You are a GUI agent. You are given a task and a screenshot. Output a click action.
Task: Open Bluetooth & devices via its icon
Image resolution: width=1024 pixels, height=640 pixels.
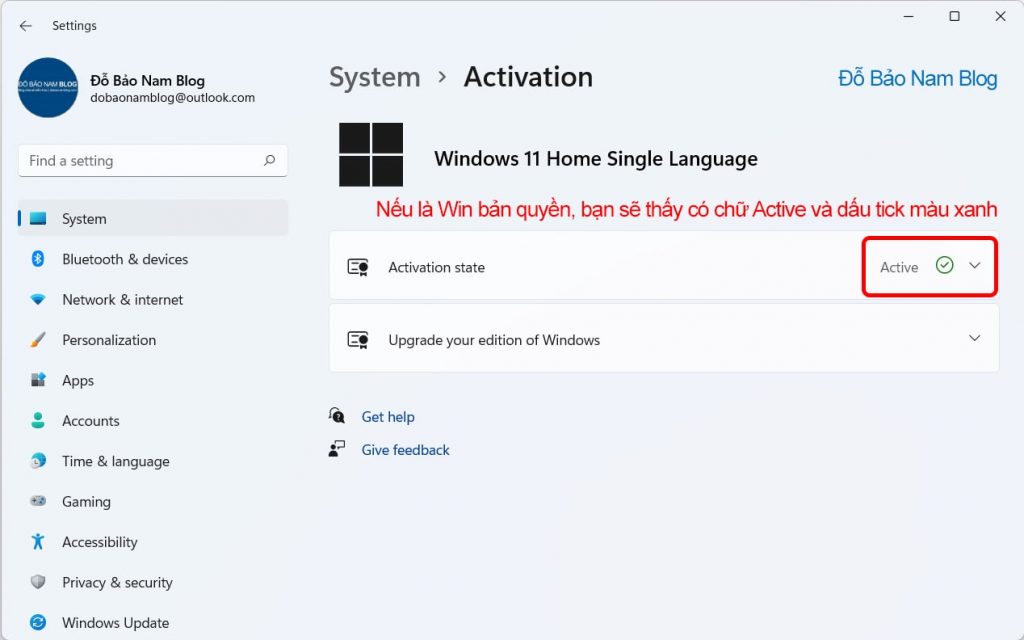(38, 259)
